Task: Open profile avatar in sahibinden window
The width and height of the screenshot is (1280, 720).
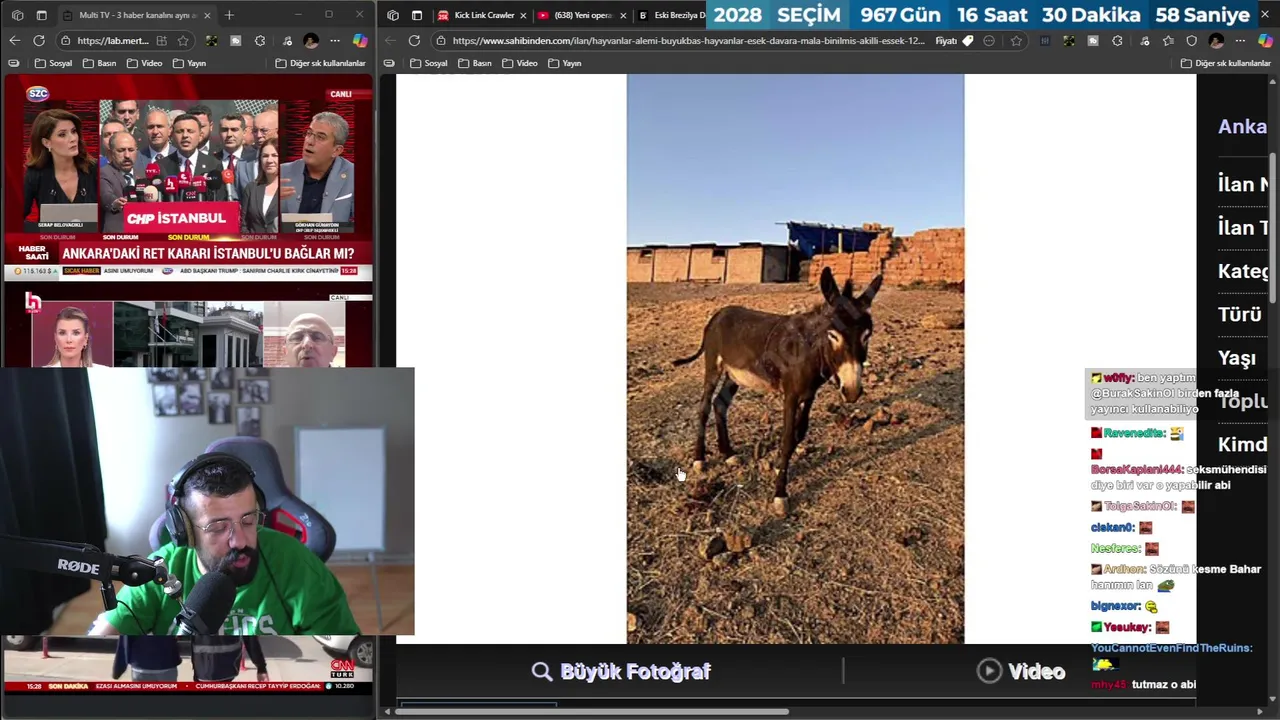Action: pyautogui.click(x=1216, y=40)
